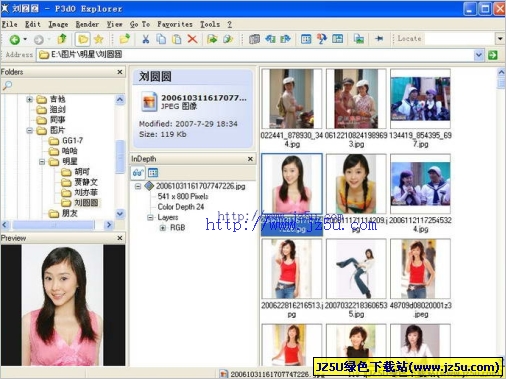
Task: Click the Move To folder icon
Action: 228,39
